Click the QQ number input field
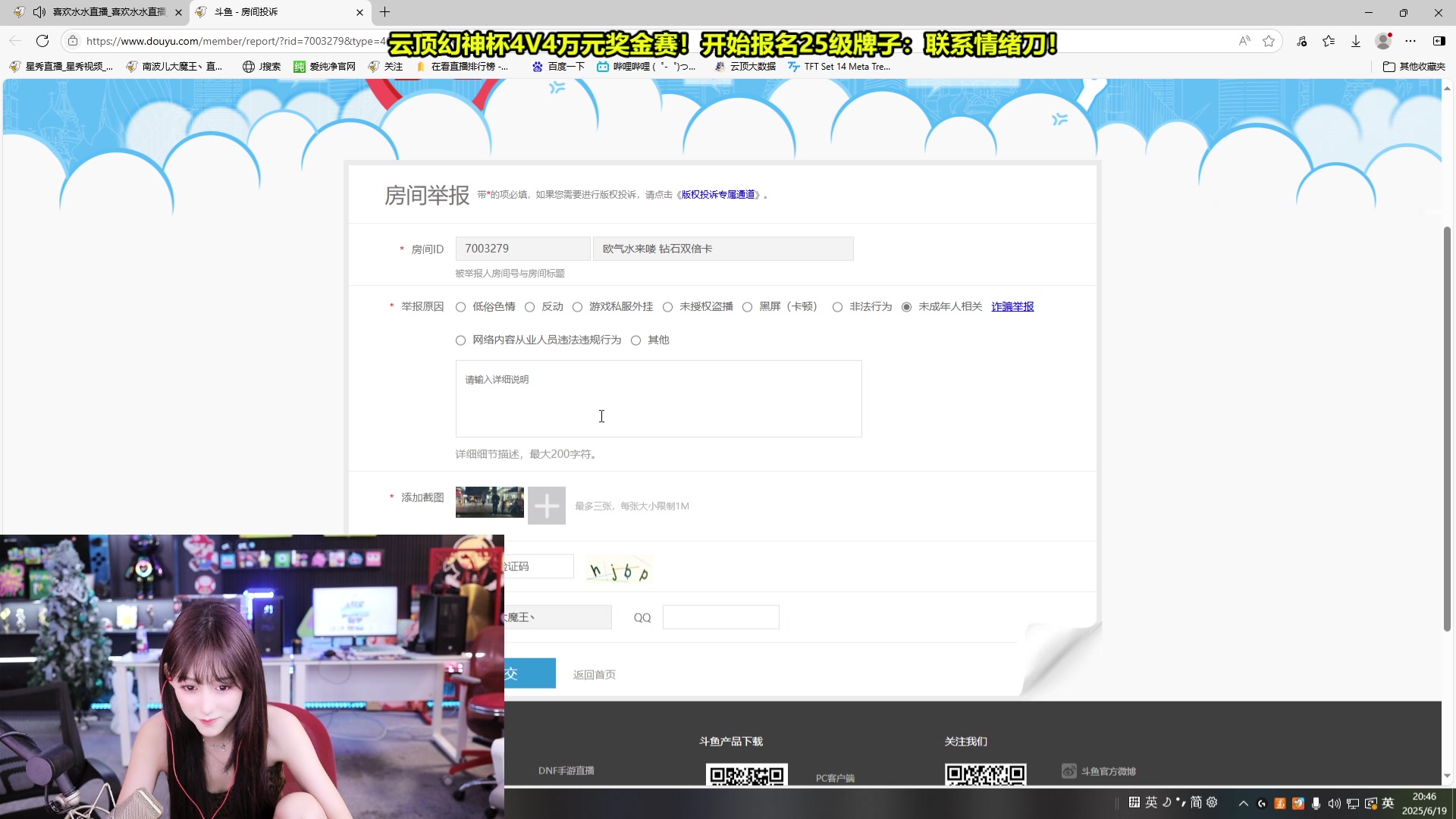 pos(720,617)
